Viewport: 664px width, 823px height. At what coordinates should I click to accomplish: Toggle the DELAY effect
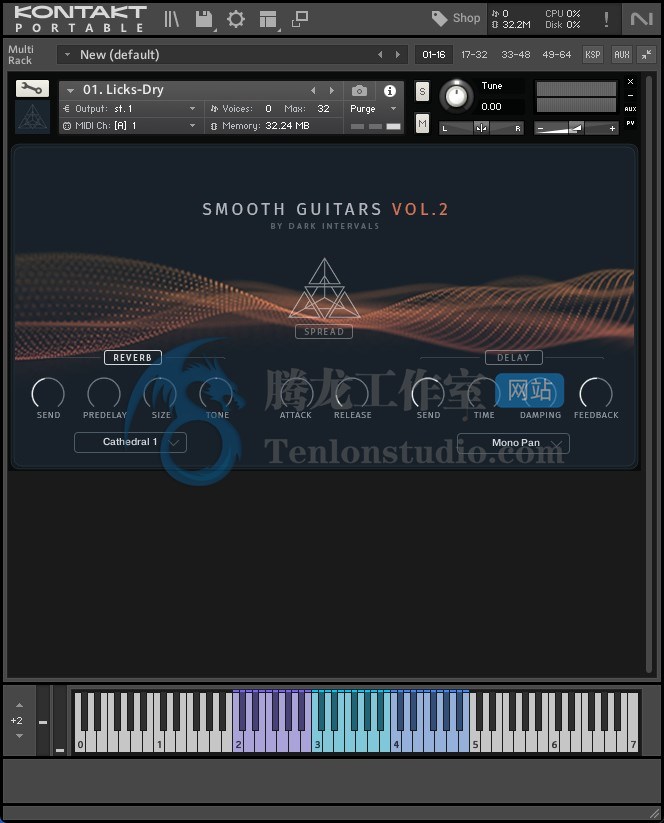click(513, 357)
